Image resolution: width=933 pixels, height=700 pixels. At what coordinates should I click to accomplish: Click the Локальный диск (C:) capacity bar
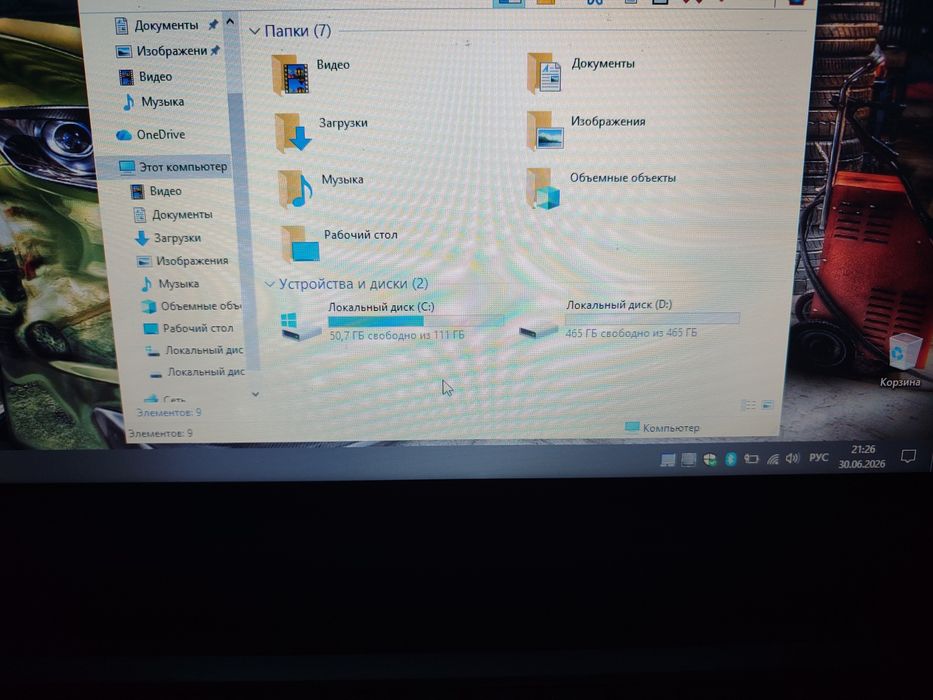click(x=416, y=321)
